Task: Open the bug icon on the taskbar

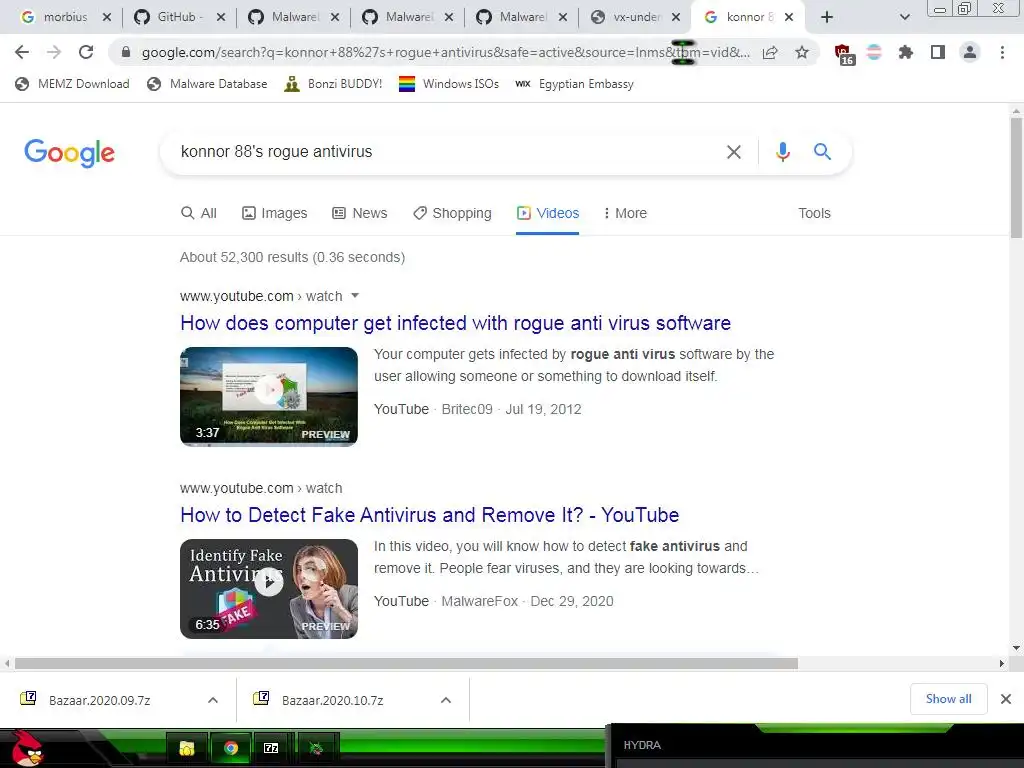Action: coord(317,748)
